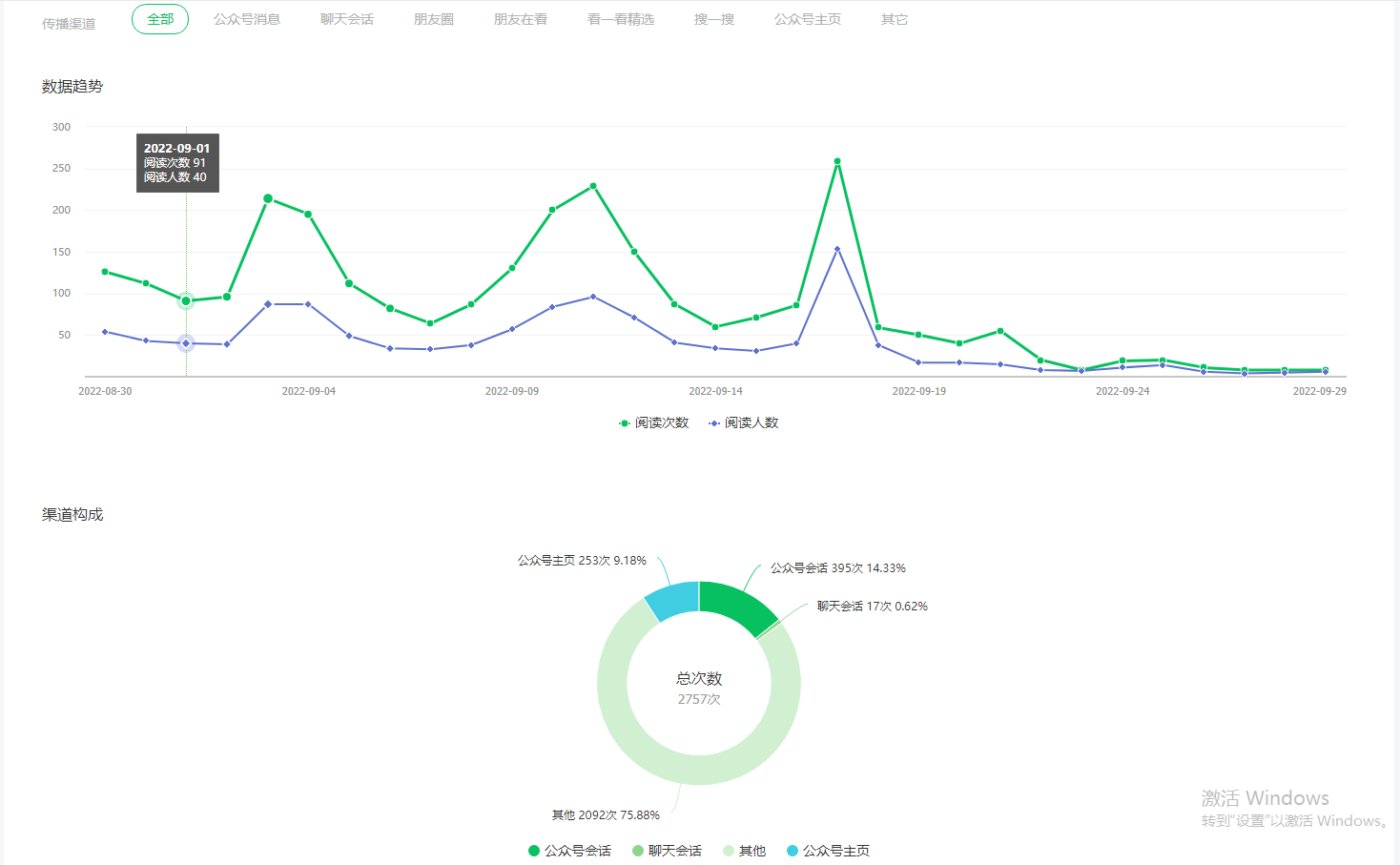Image resolution: width=1400 pixels, height=865 pixels.
Task: Click the highlighted 2022-09-01 purple data point
Action: click(x=186, y=342)
